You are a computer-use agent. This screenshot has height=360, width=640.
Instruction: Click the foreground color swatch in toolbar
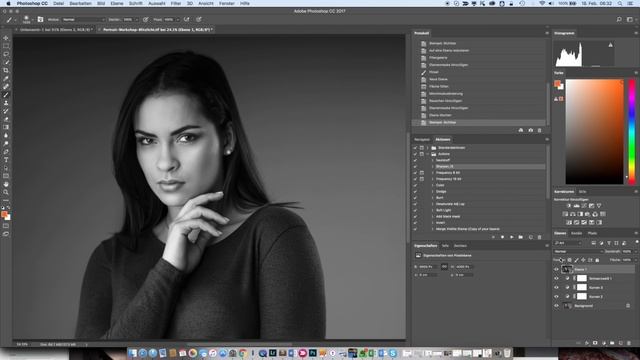[4, 214]
